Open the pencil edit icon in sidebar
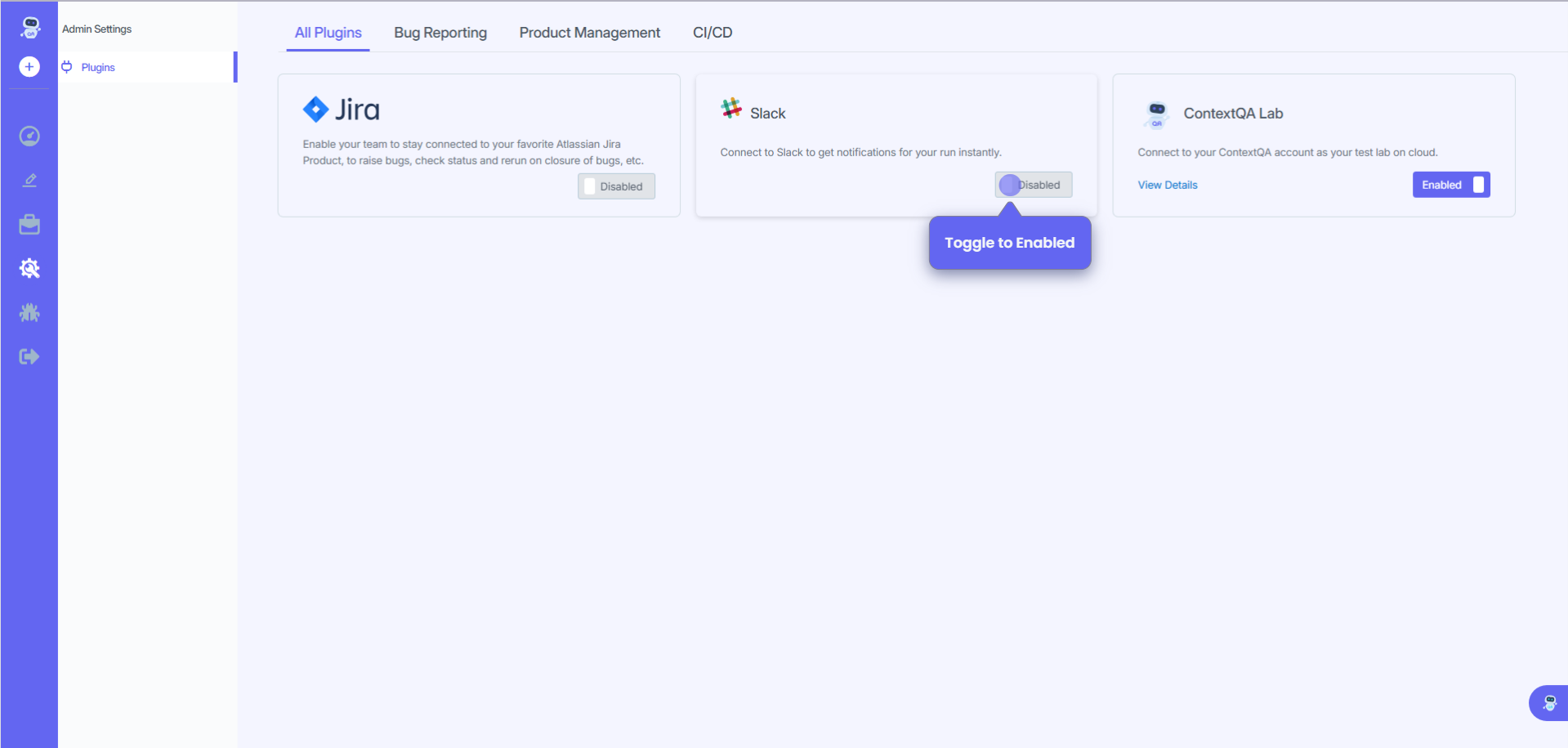Image resolution: width=1568 pixels, height=748 pixels. (x=29, y=180)
